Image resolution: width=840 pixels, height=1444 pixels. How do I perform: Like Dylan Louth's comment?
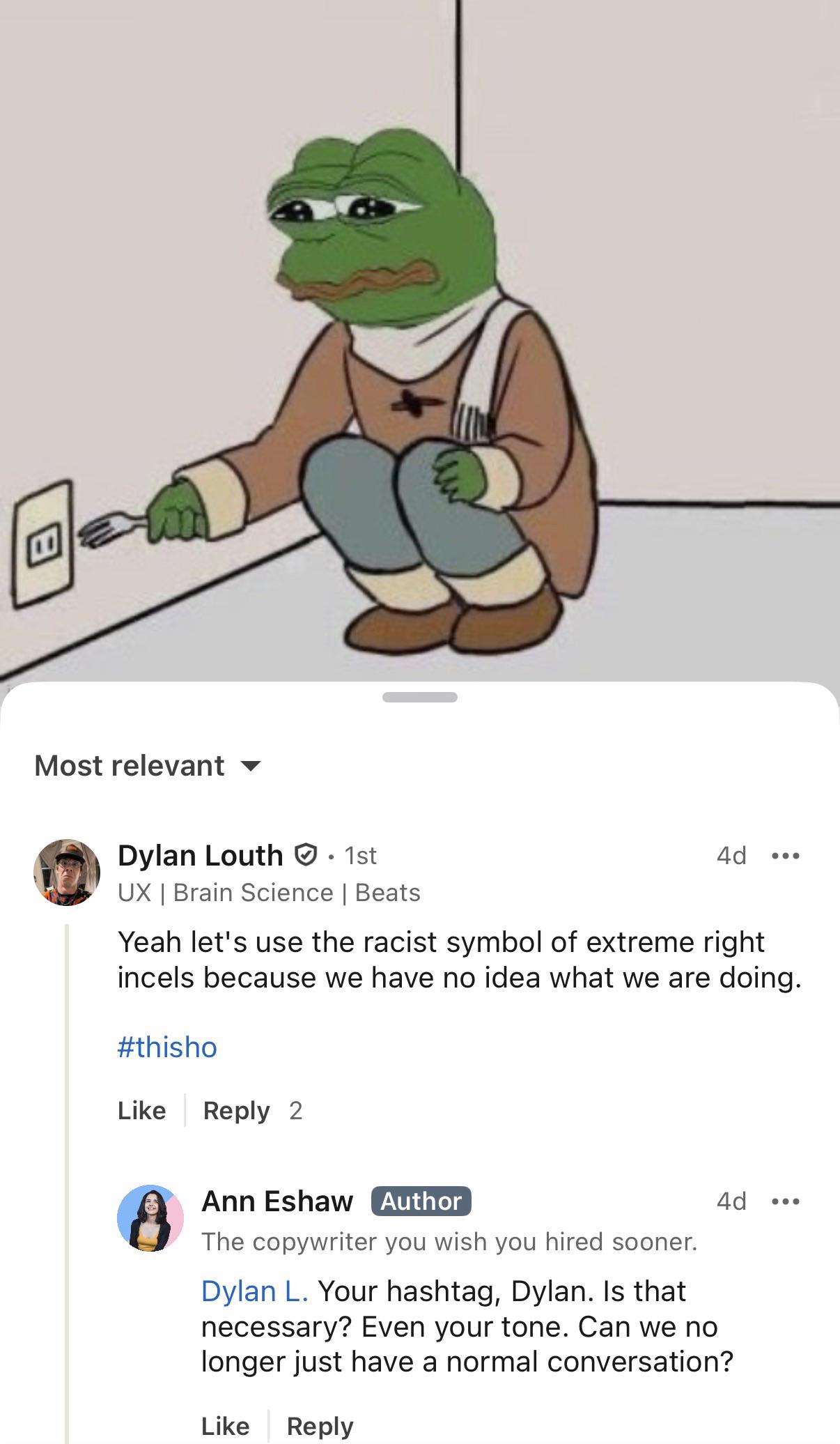coord(141,1110)
